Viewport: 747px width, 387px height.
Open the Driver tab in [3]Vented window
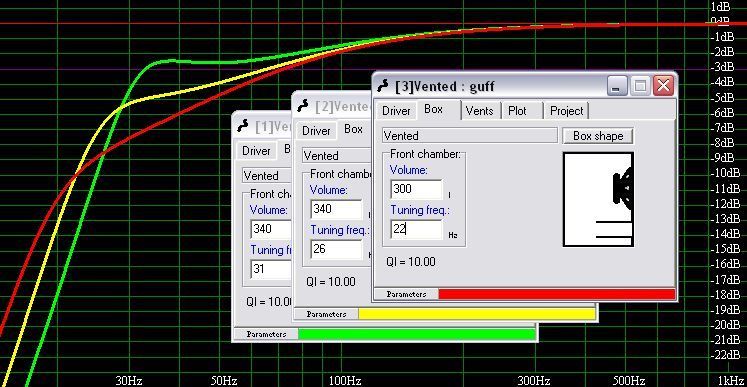396,111
